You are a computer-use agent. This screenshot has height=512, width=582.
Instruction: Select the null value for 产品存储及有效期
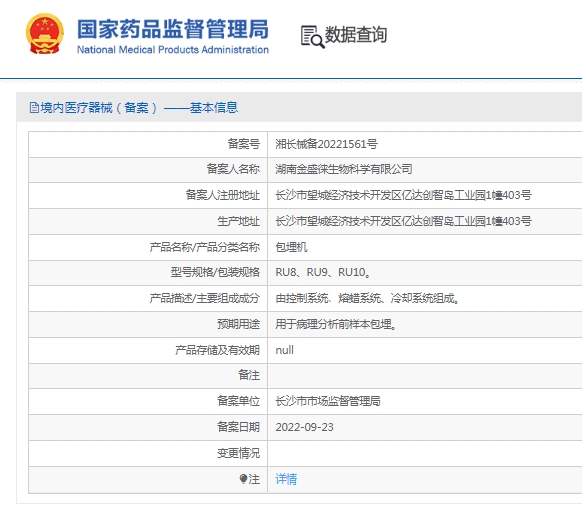pyautogui.click(x=284, y=350)
